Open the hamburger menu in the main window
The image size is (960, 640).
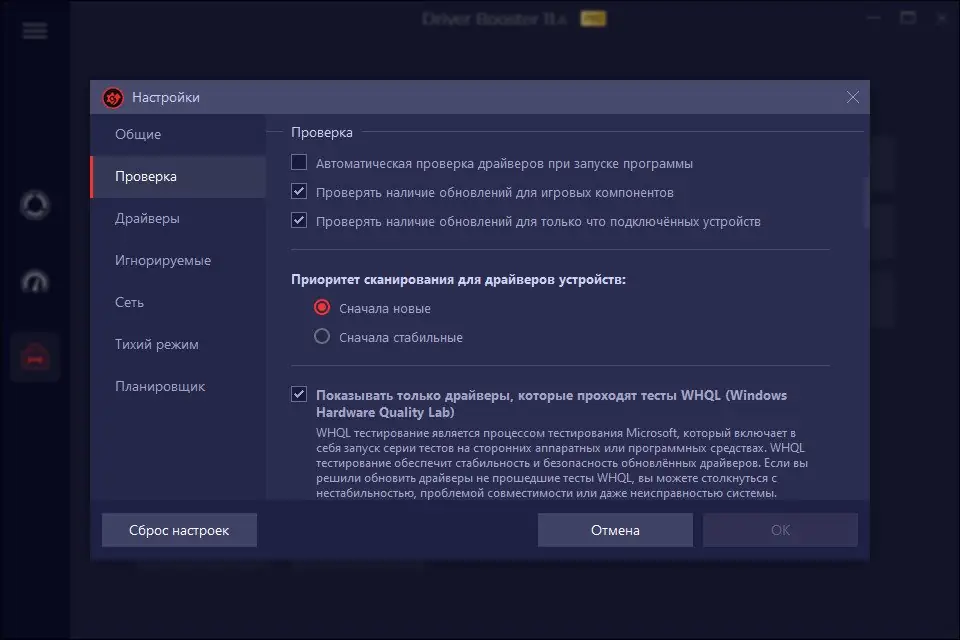point(35,31)
